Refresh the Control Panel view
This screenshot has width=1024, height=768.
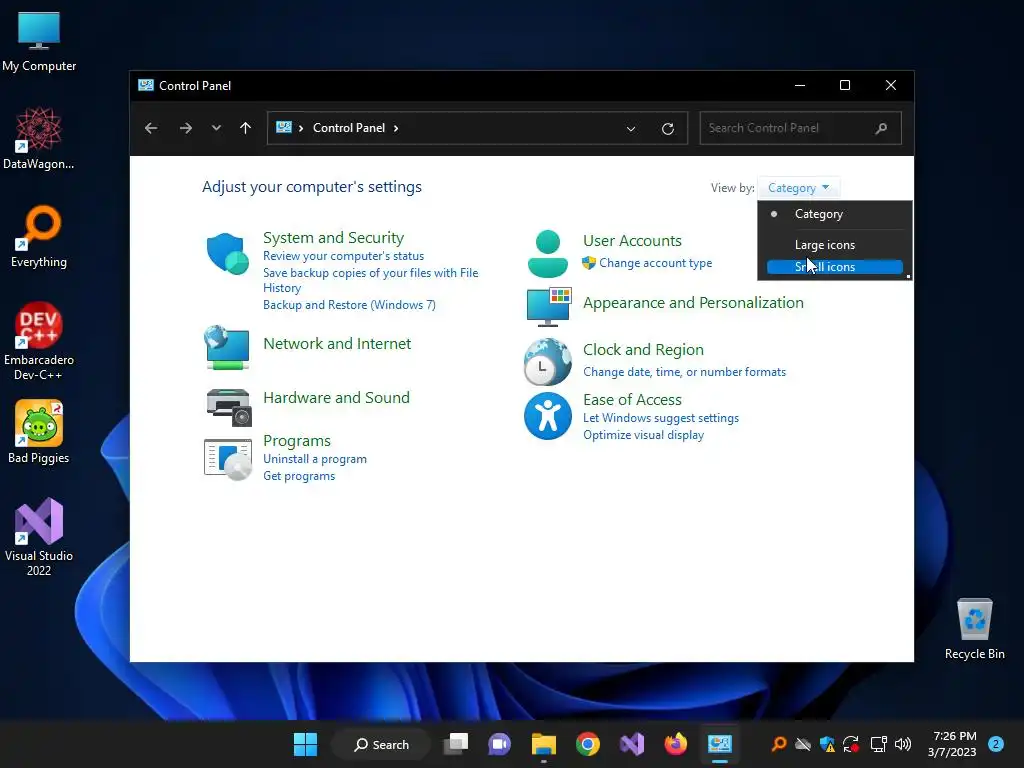[667, 129]
